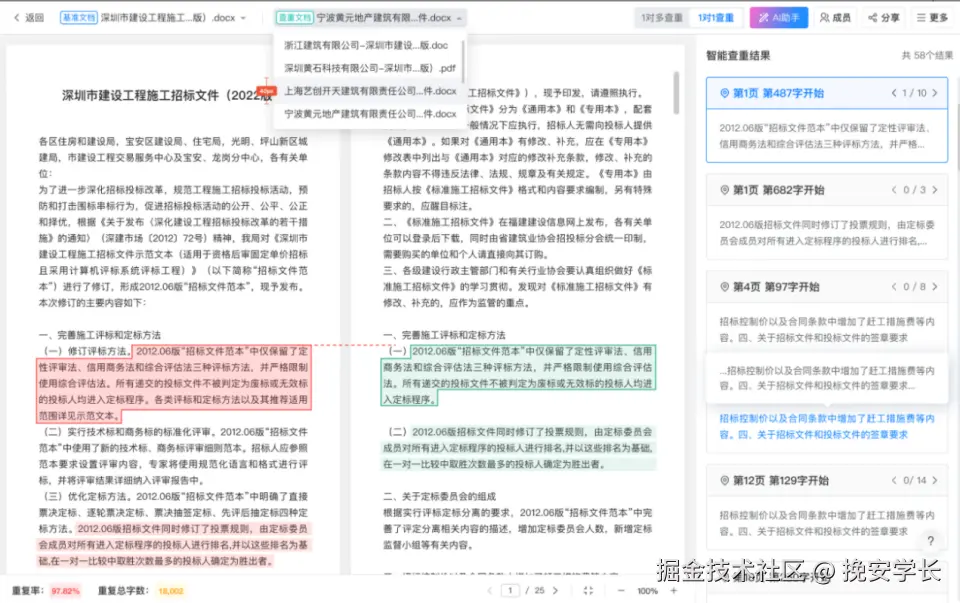This screenshot has width=960, height=603.
Task: Open the 基准文档 file dropdown
Action: point(153,18)
